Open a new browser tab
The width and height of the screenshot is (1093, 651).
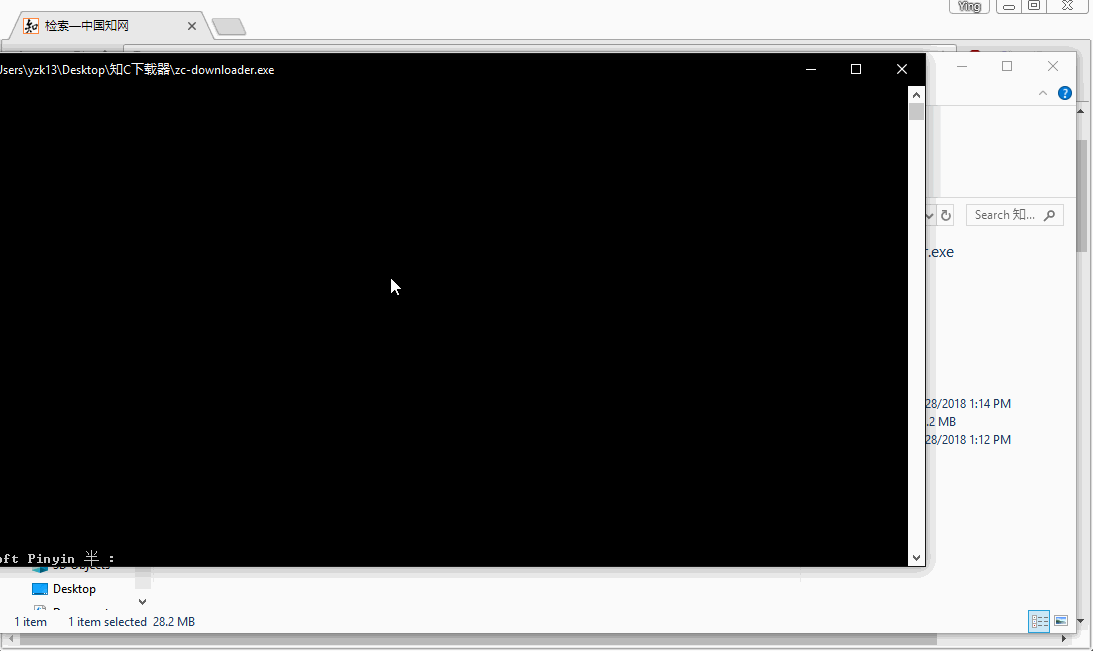(229, 27)
